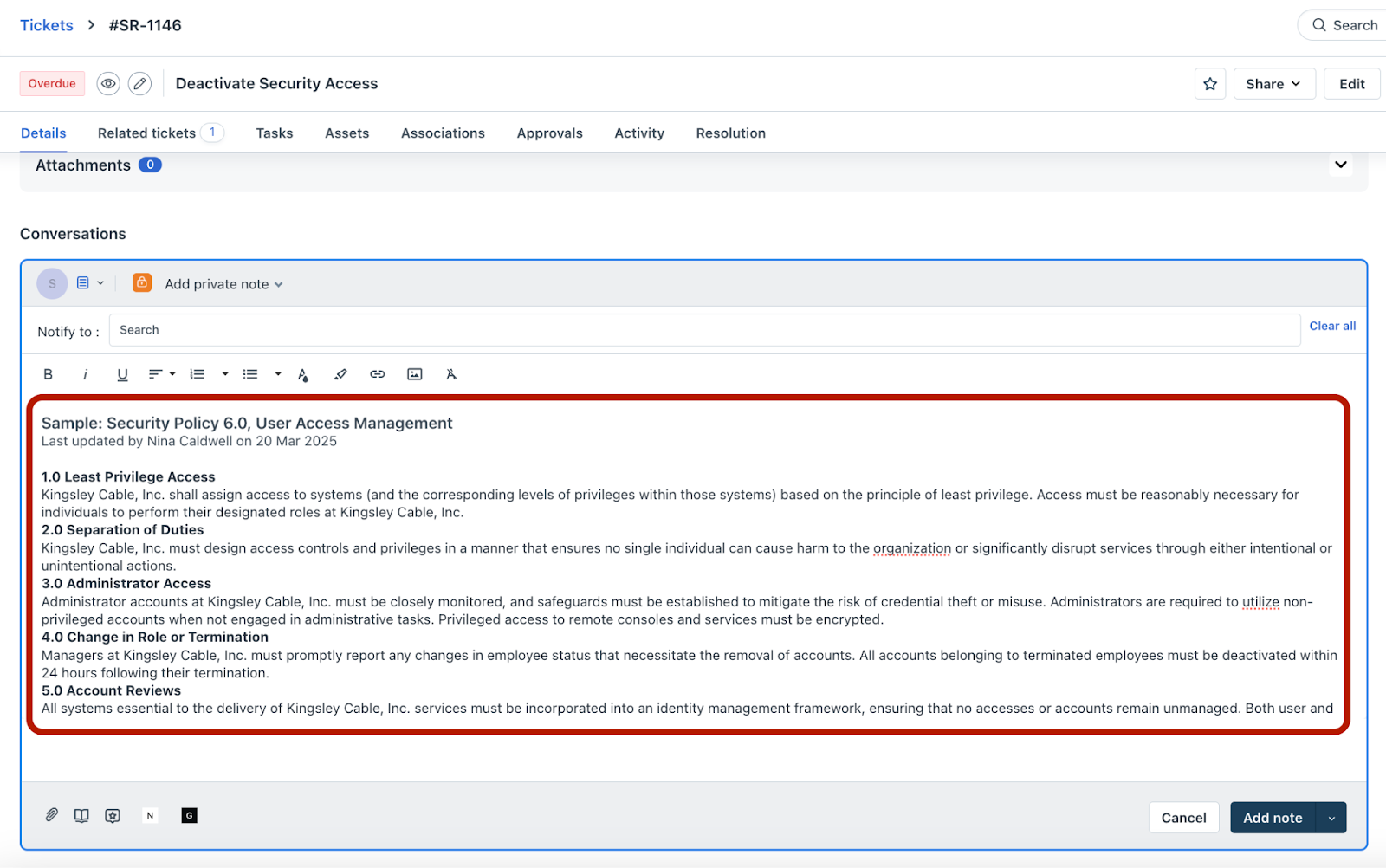Open the book icon below the editor
Viewport: 1386px width, 868px height.
pyautogui.click(x=81, y=815)
